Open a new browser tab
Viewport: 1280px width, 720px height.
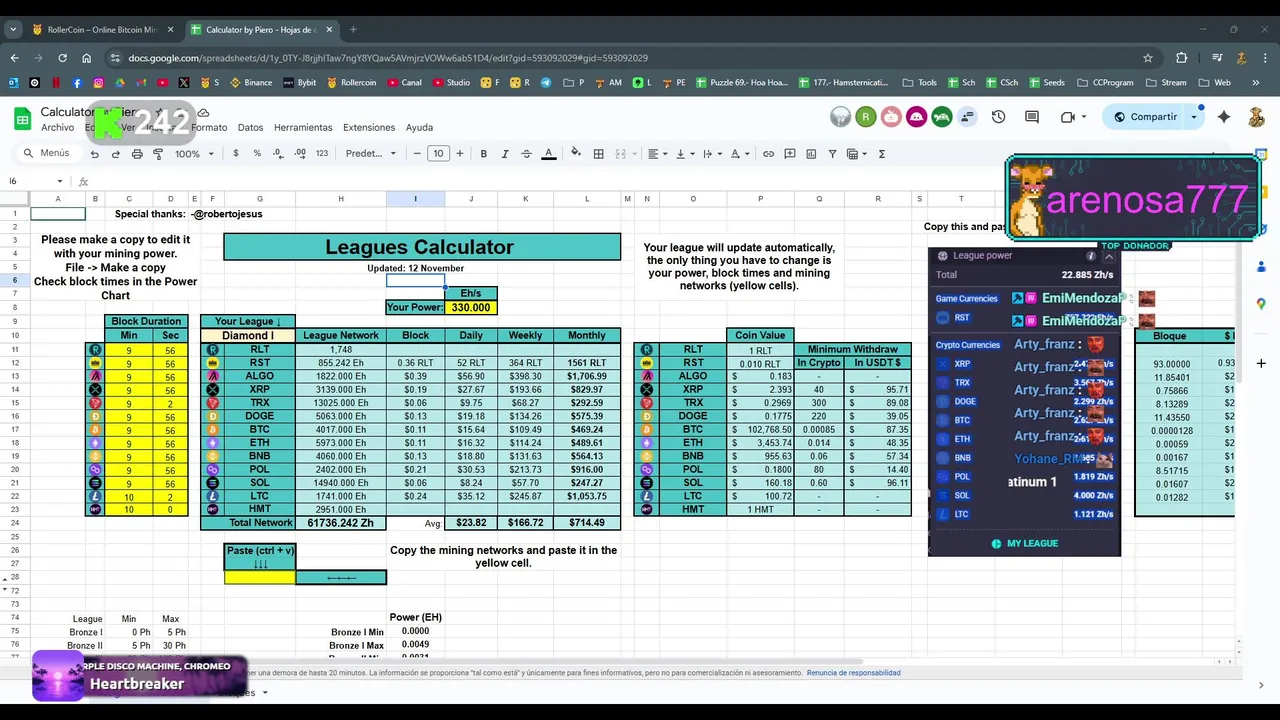coord(353,29)
